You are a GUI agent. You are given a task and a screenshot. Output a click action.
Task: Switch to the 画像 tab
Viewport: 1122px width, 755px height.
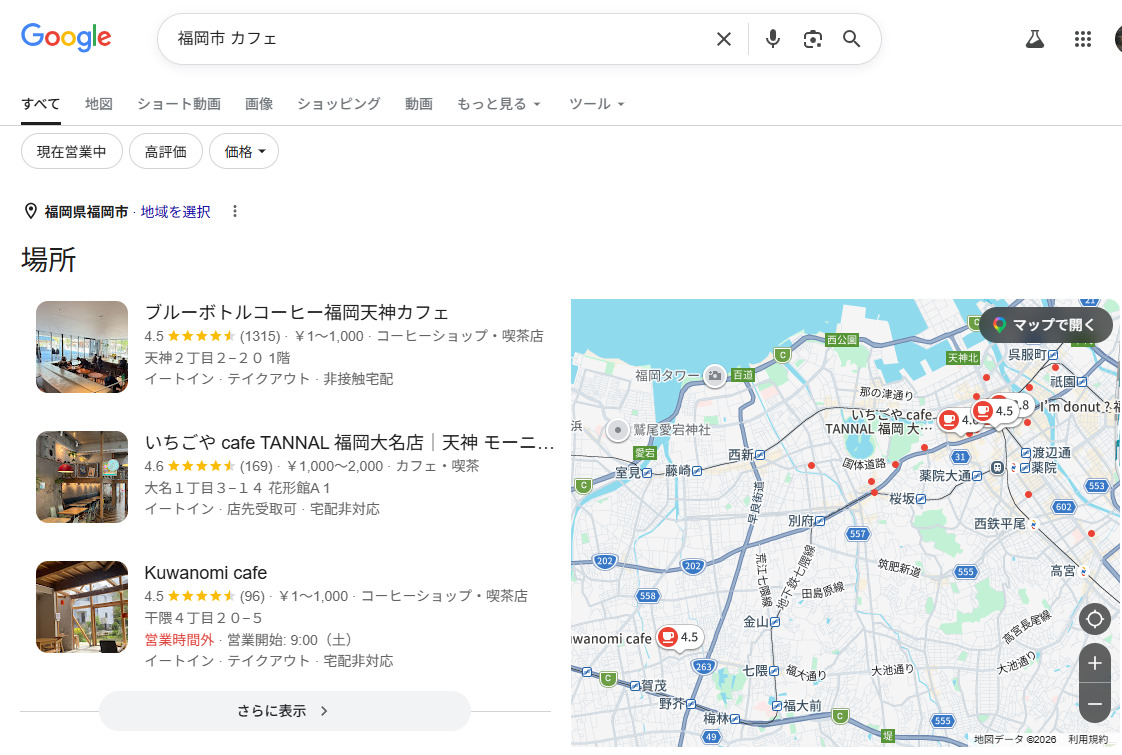tap(259, 104)
